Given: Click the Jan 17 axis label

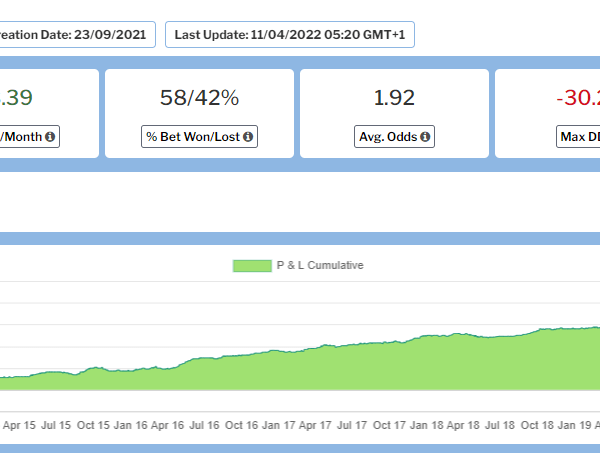Looking at the screenshot, I should click(279, 425).
